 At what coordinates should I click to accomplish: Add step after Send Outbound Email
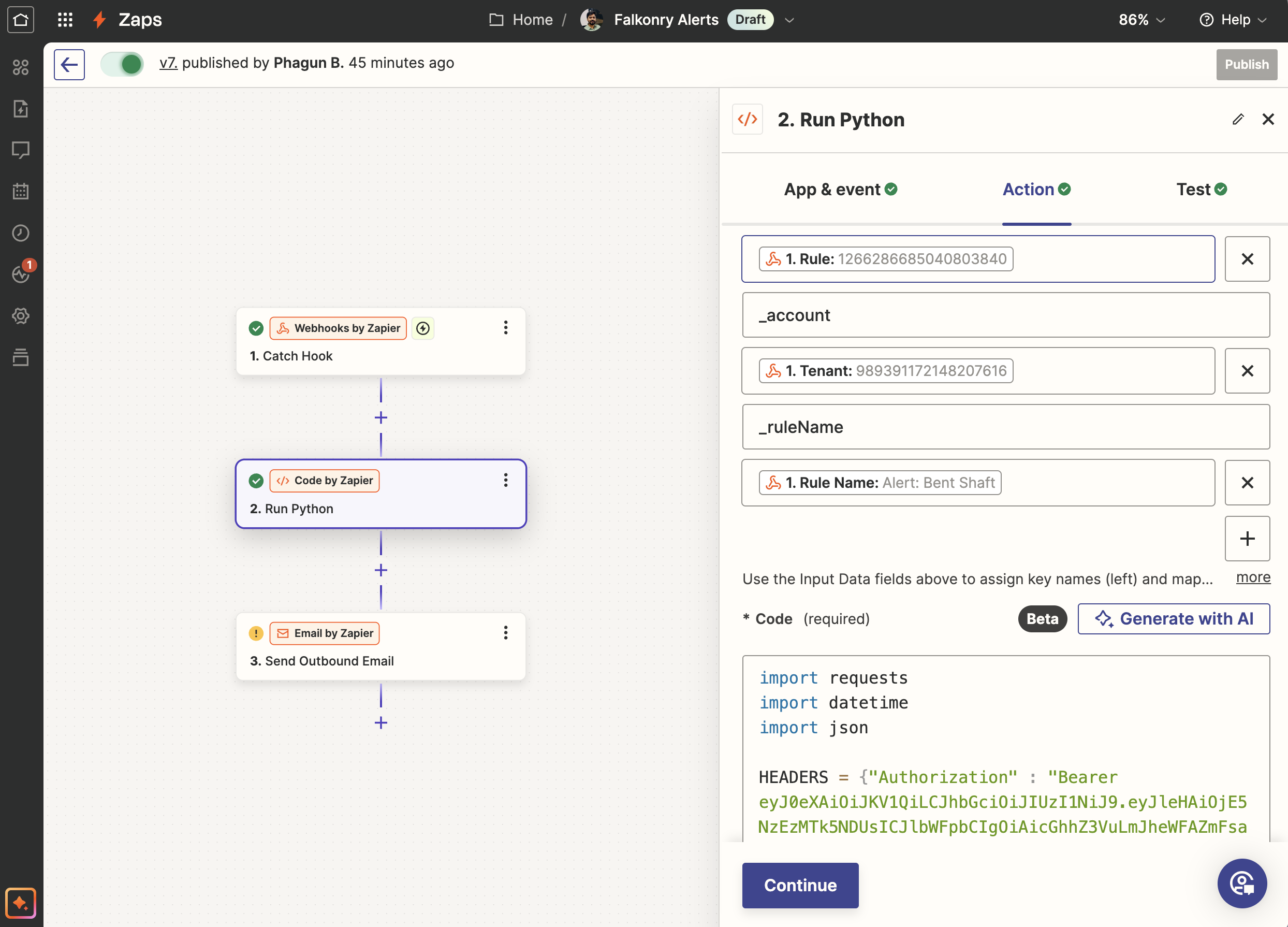pos(381,723)
